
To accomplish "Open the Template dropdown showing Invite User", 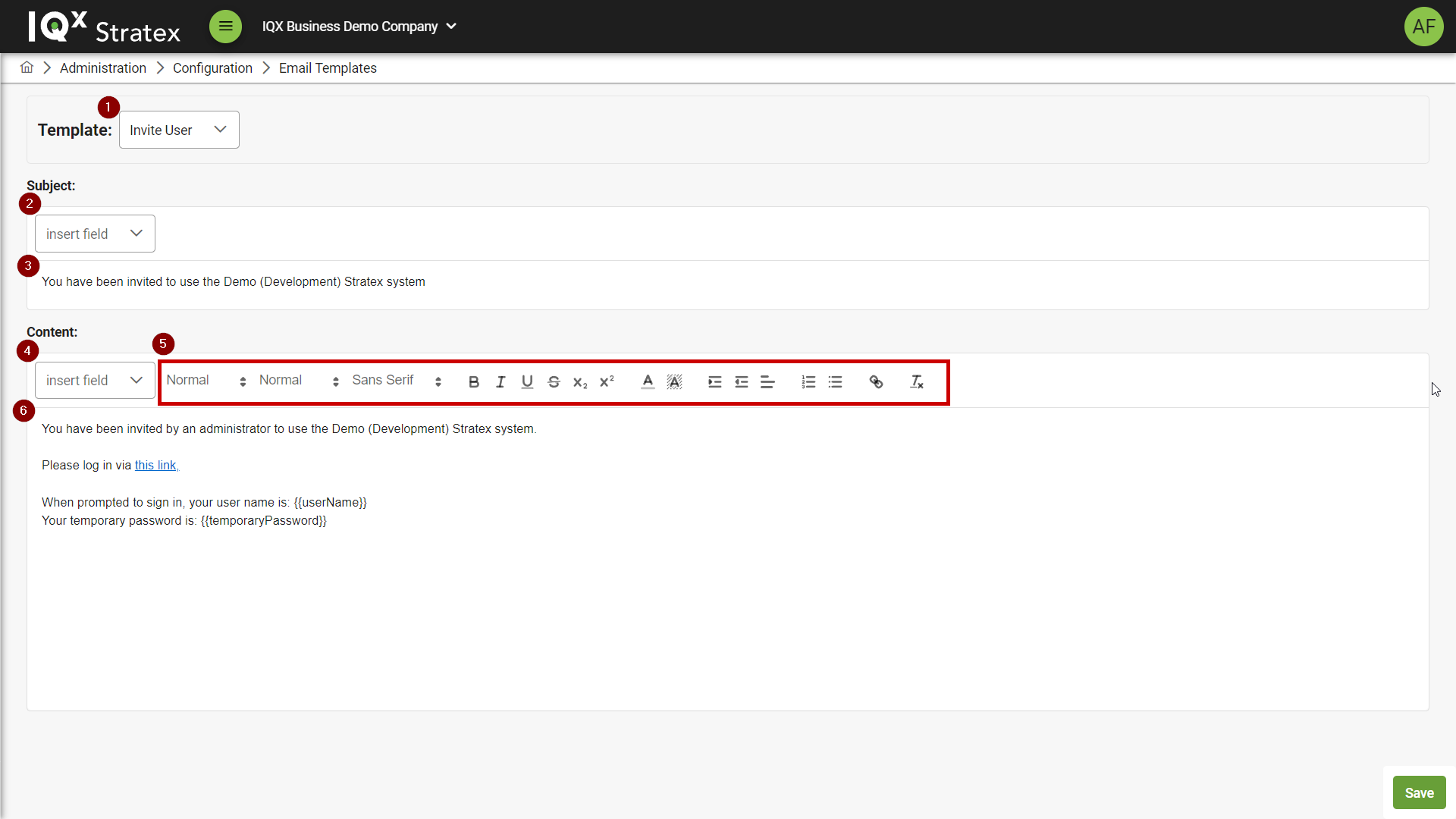I will pos(179,130).
